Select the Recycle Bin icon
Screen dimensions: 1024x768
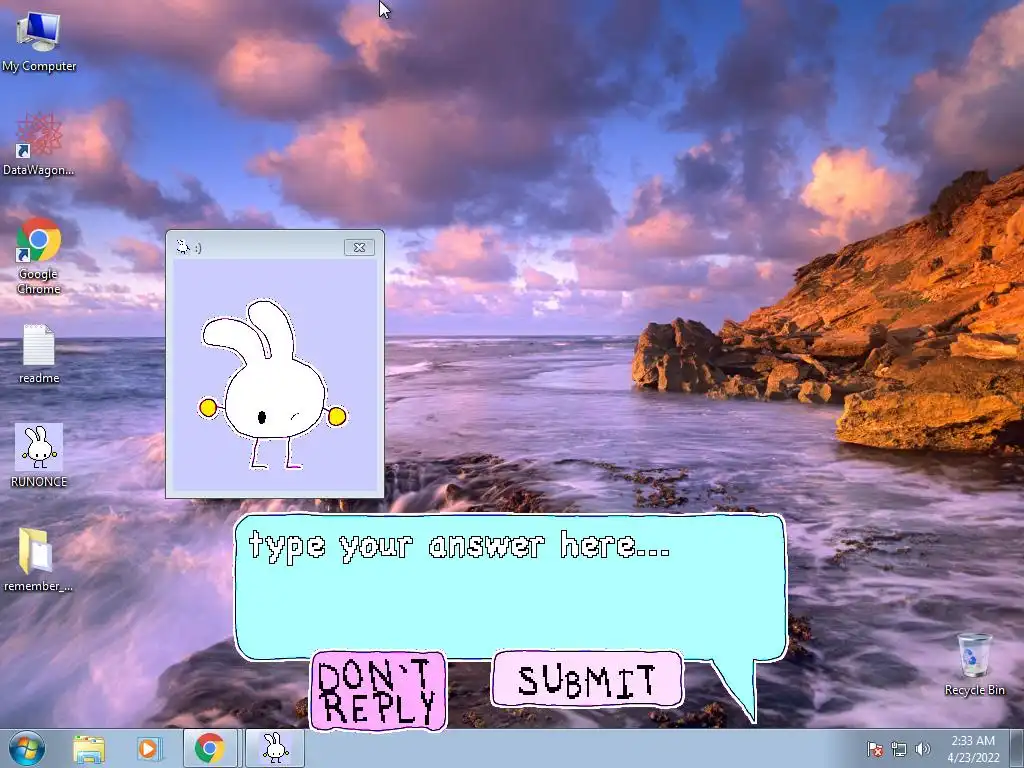pos(974,665)
